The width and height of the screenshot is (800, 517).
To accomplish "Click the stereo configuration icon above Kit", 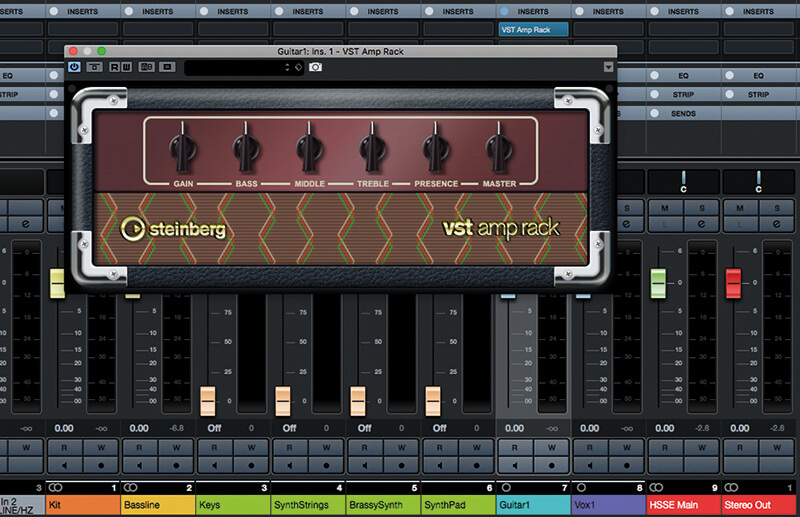I will tap(55, 487).
